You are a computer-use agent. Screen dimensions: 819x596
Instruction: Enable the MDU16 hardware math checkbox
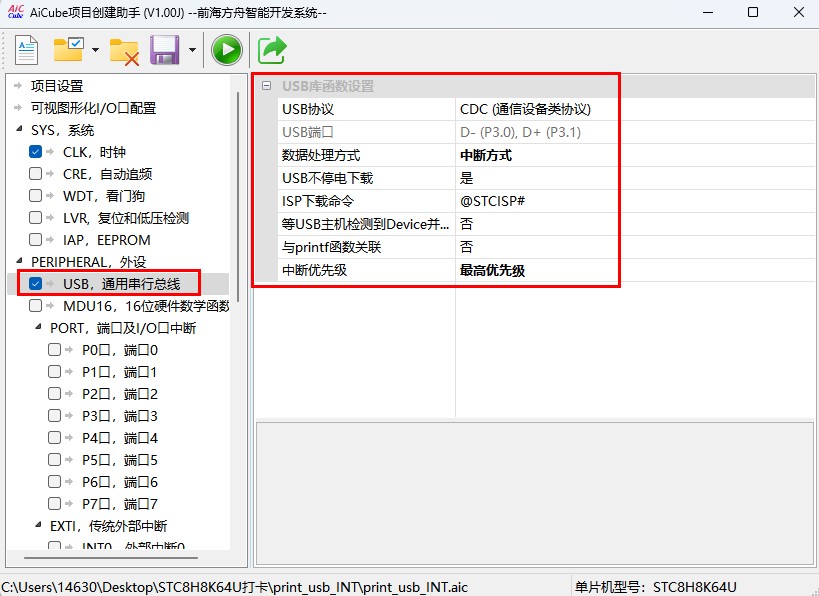[x=36, y=306]
